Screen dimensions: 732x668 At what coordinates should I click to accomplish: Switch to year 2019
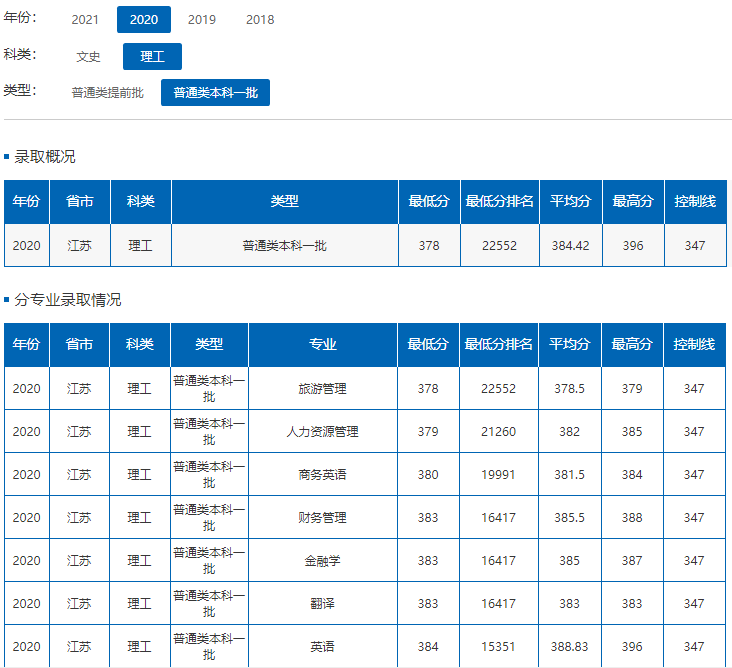click(x=202, y=20)
